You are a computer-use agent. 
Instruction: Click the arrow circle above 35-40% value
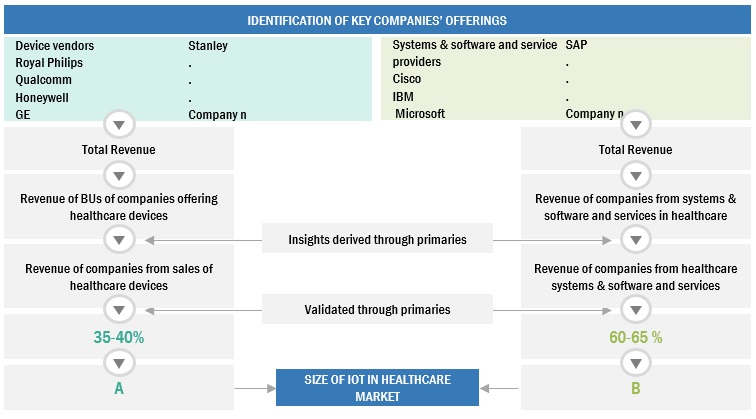(119, 309)
